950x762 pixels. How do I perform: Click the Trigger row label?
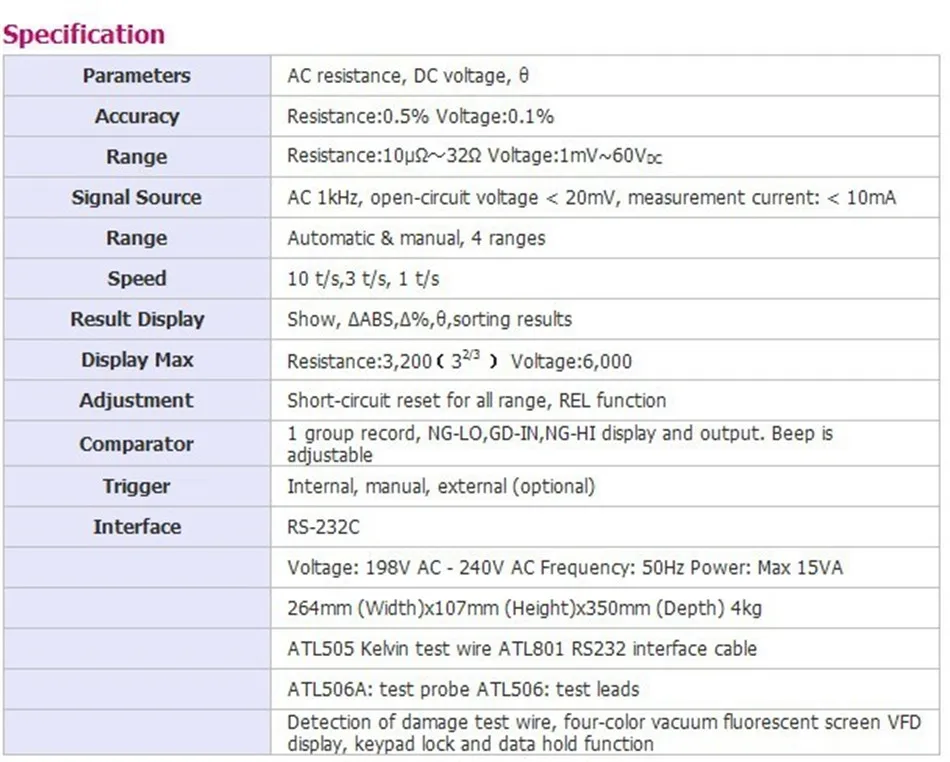click(136, 487)
